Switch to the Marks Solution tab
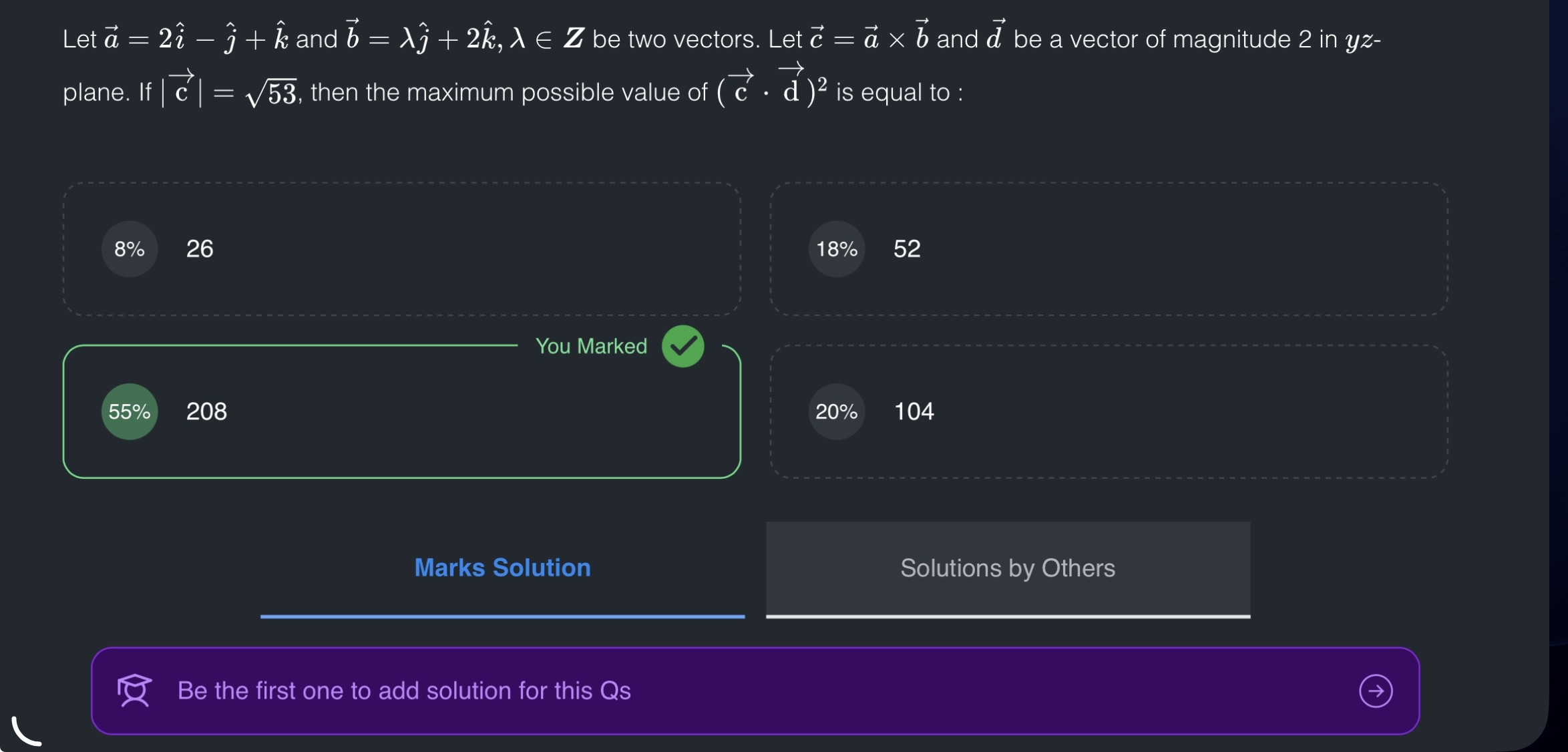 (x=502, y=568)
